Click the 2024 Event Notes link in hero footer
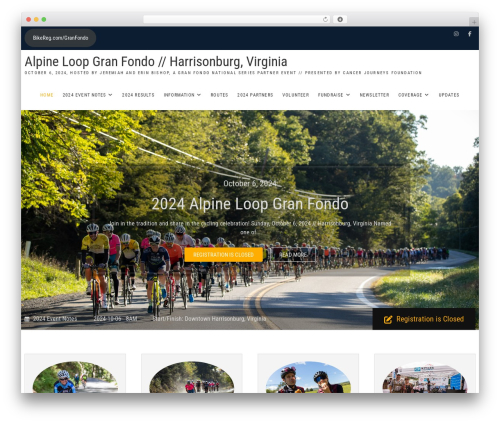The width and height of the screenshot is (500, 423). point(55,319)
